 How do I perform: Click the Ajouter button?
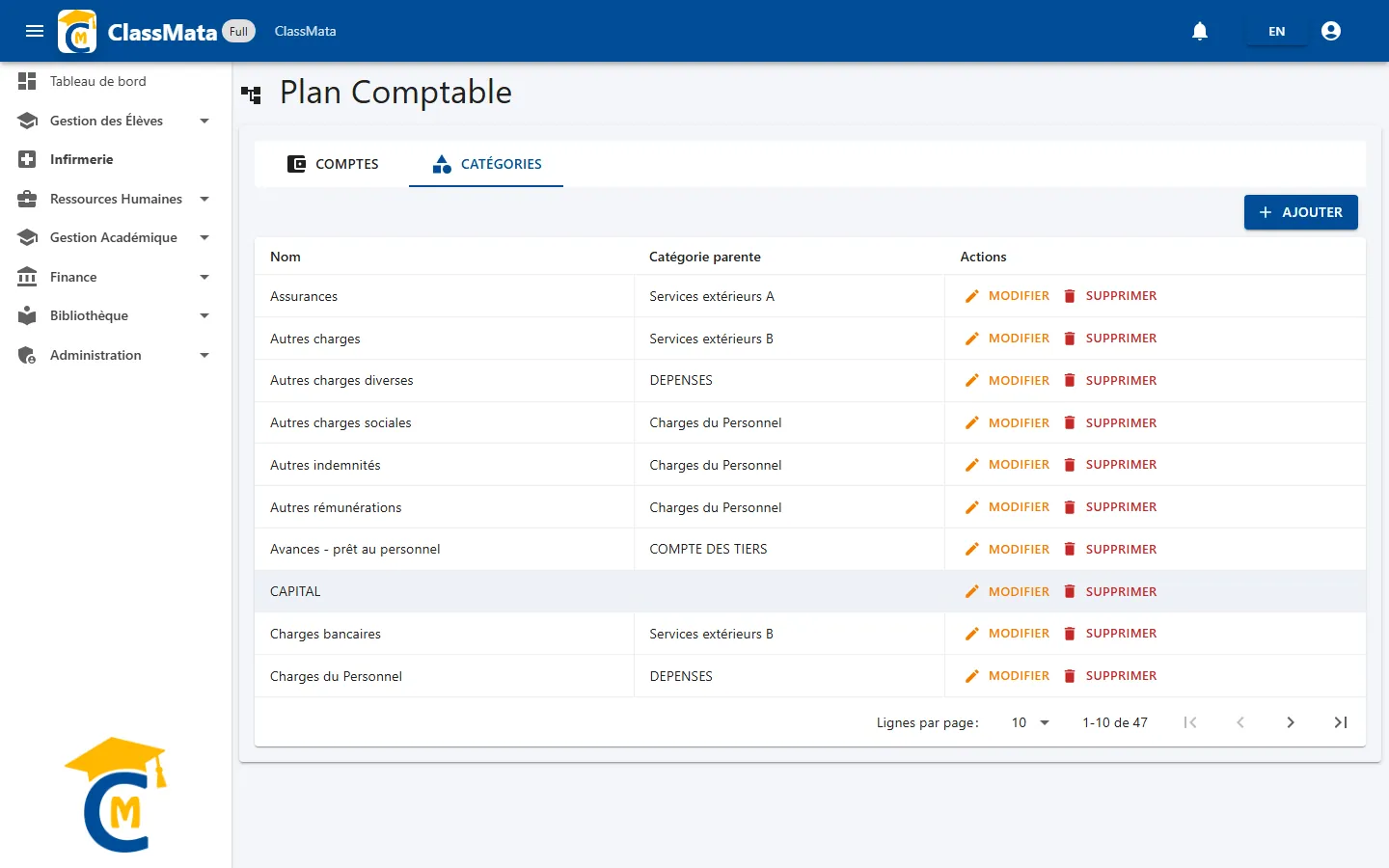tap(1300, 212)
